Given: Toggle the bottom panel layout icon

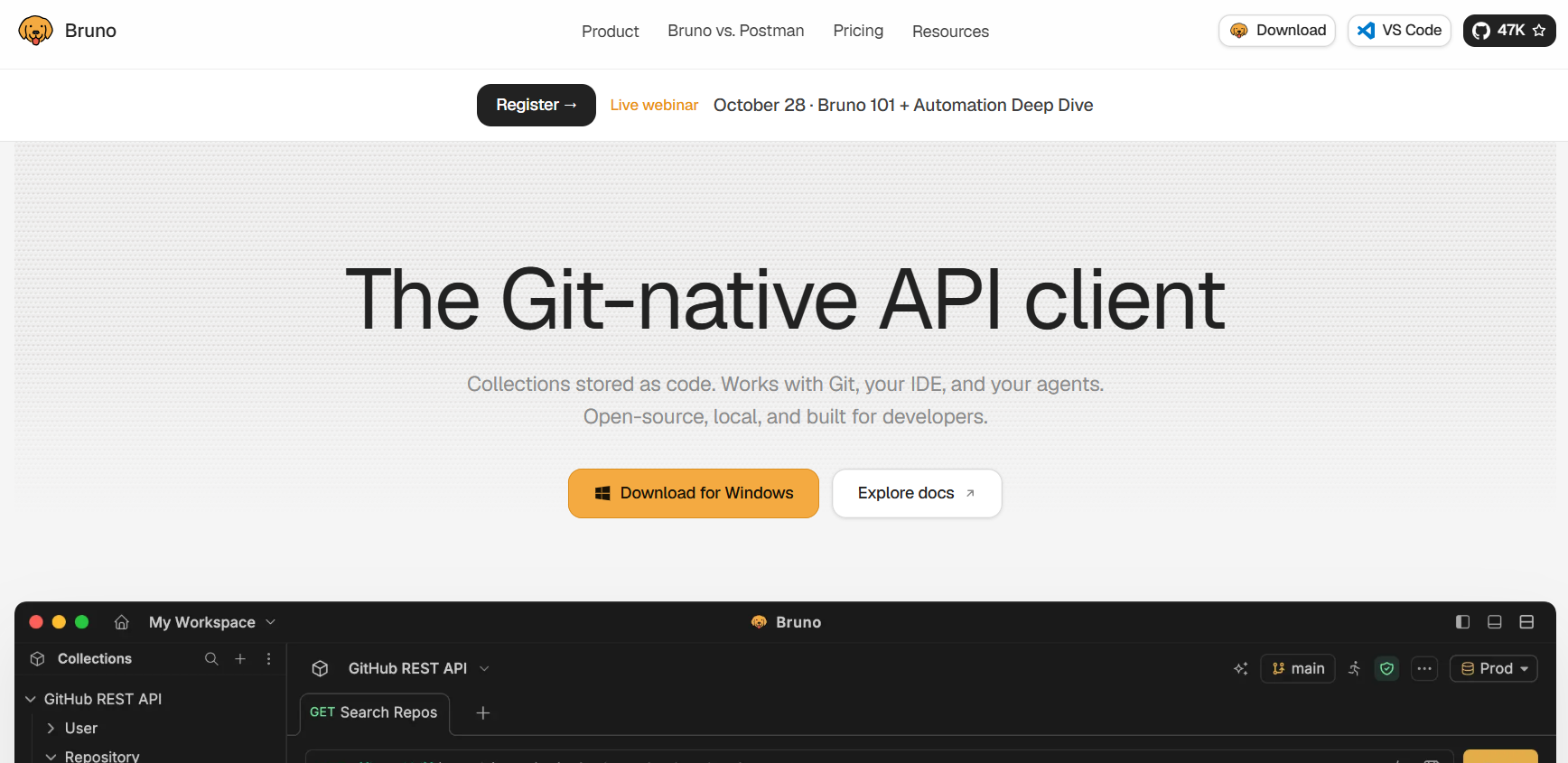Looking at the screenshot, I should [1495, 622].
